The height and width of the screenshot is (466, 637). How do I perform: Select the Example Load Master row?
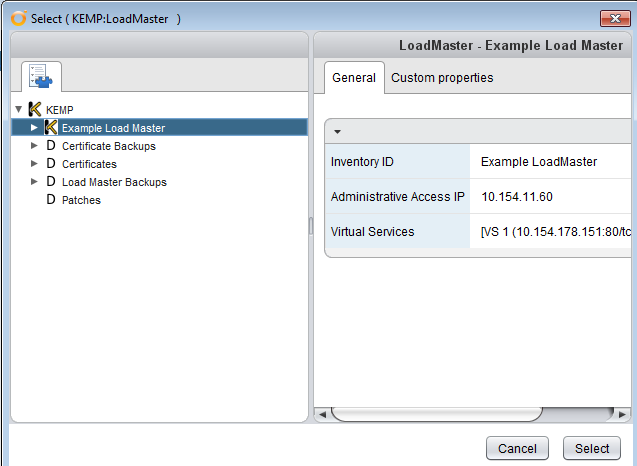[159, 128]
